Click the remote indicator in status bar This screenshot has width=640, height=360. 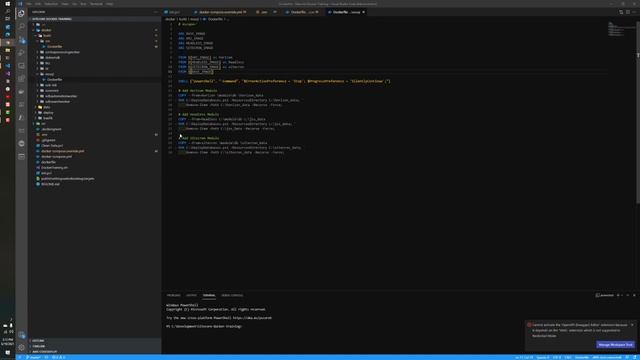(x=19, y=358)
